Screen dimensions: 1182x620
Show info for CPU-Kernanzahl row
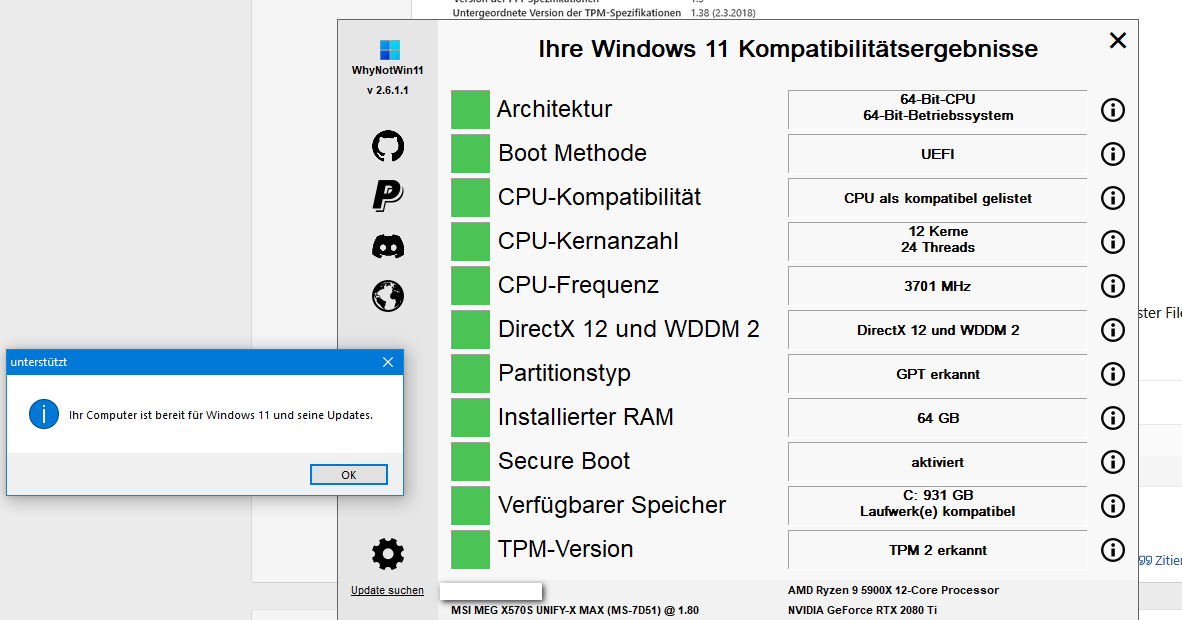pyautogui.click(x=1113, y=242)
